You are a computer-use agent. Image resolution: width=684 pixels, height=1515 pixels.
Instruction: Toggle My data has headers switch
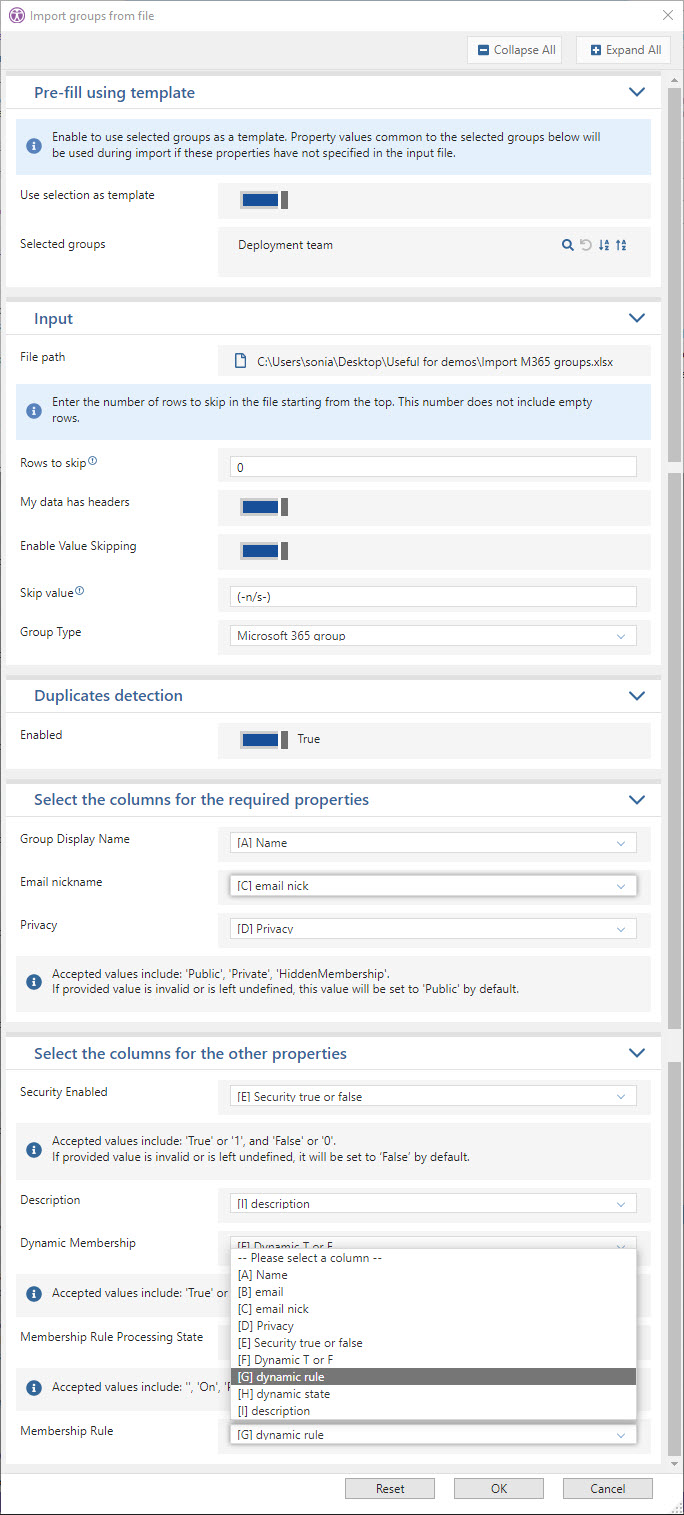coord(264,507)
